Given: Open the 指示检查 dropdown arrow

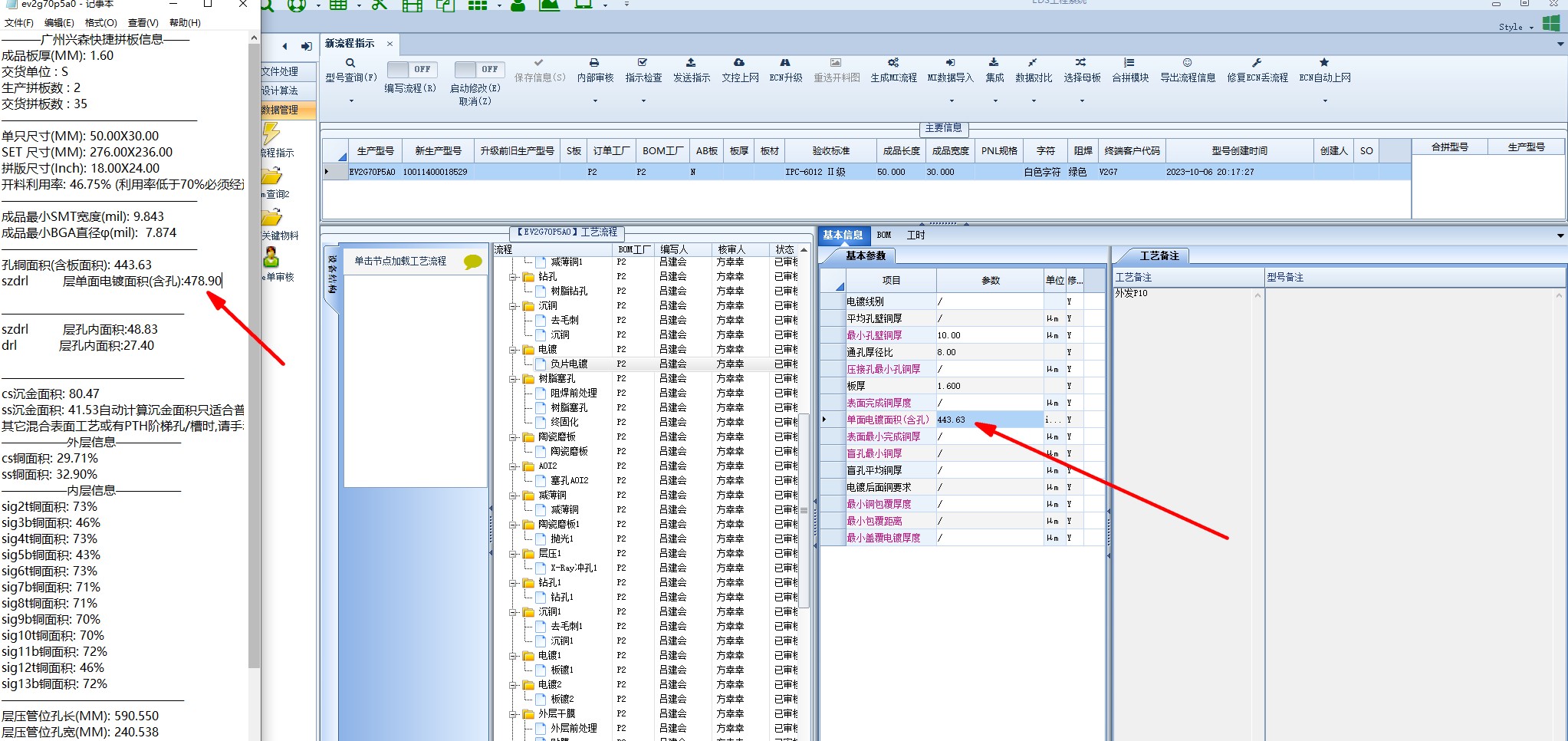Looking at the screenshot, I should [x=643, y=100].
